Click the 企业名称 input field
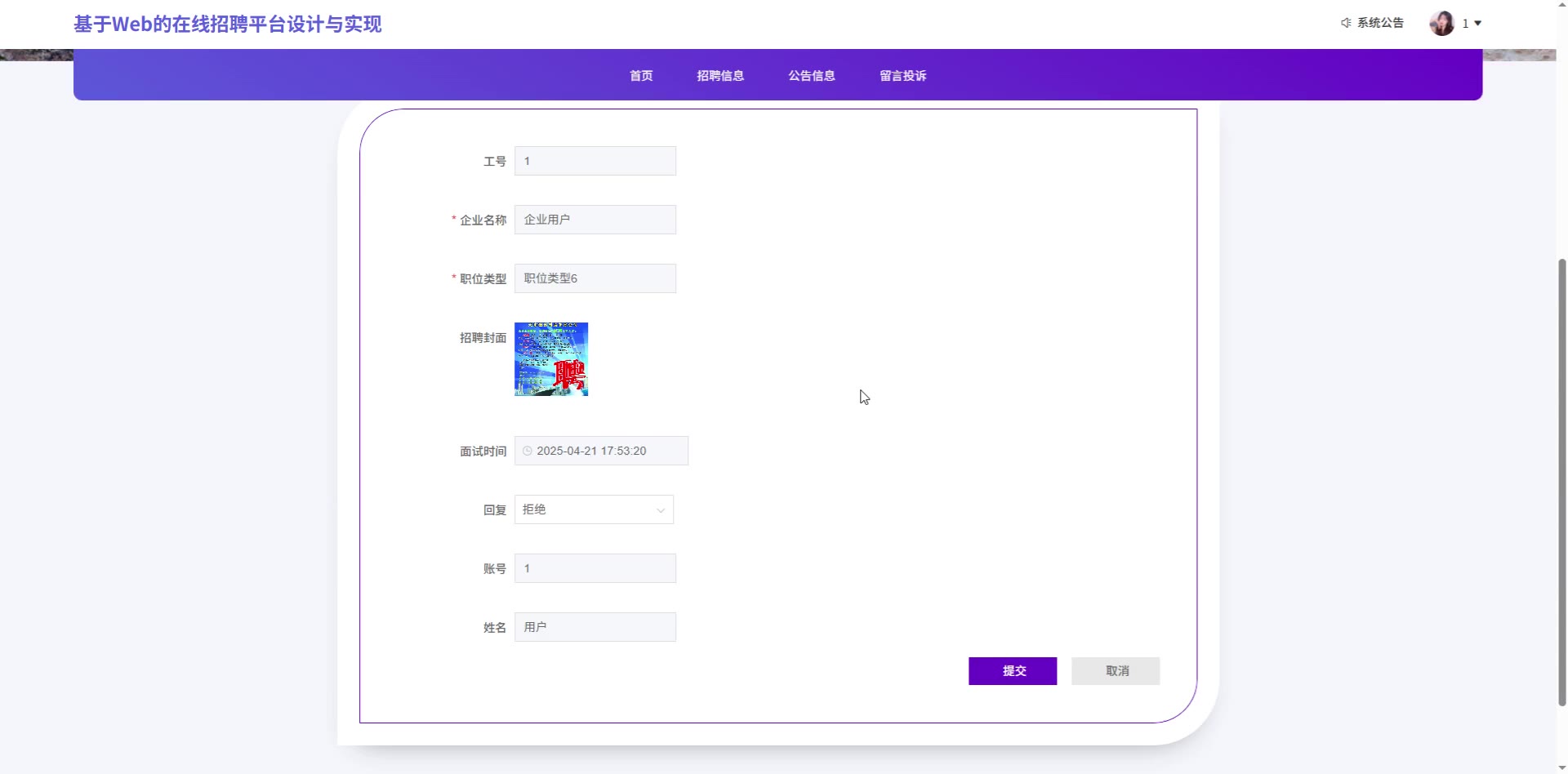1568x774 pixels. (x=595, y=220)
